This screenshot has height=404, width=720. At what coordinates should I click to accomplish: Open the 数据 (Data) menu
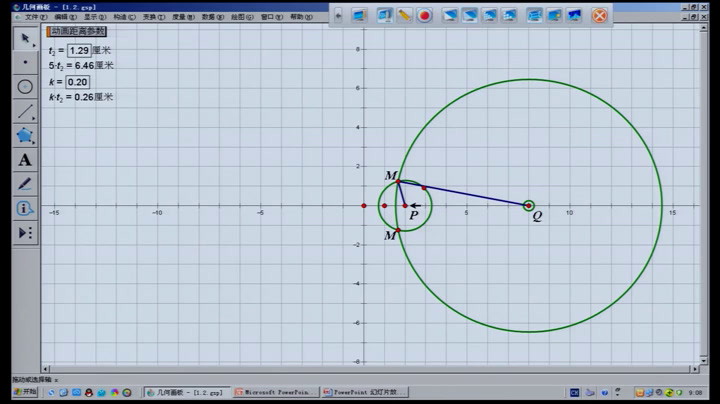click(213, 17)
